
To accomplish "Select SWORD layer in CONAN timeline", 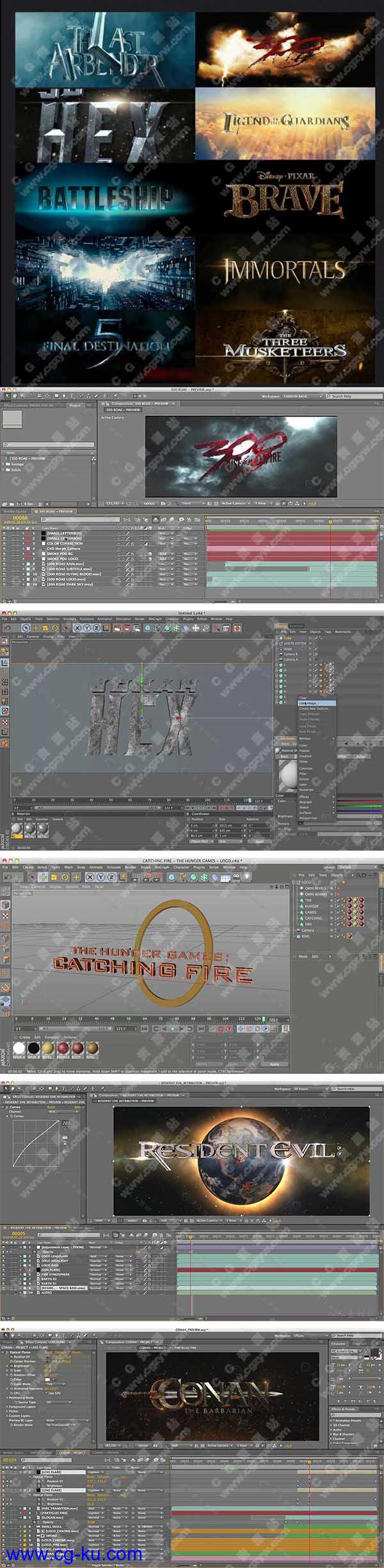I will [x=51, y=1534].
